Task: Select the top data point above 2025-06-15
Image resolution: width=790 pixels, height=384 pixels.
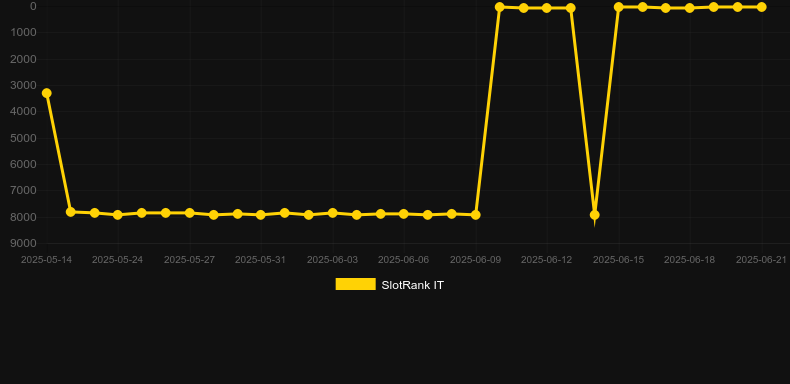Action: [x=619, y=7]
